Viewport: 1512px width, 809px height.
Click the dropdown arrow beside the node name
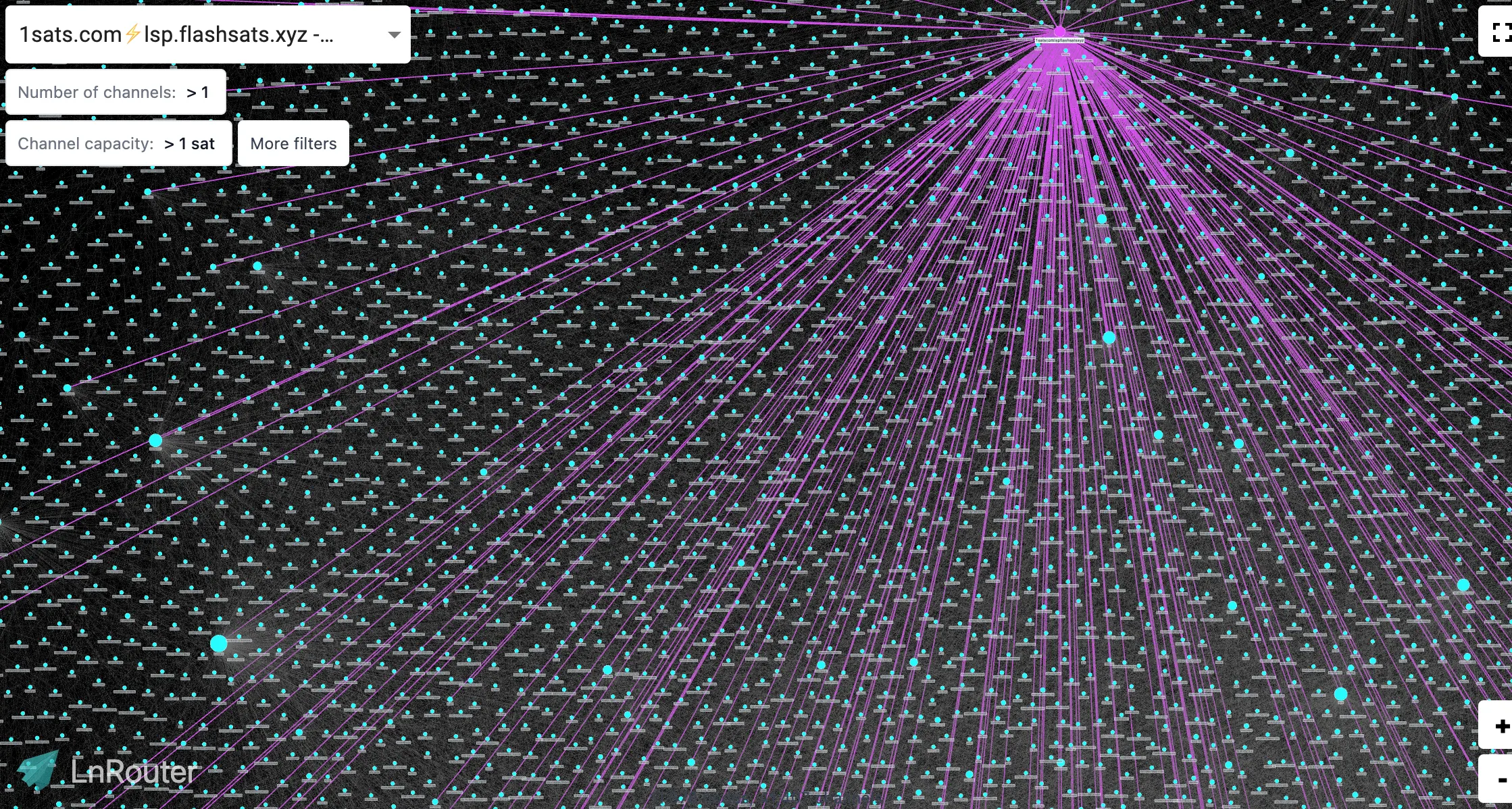point(394,34)
